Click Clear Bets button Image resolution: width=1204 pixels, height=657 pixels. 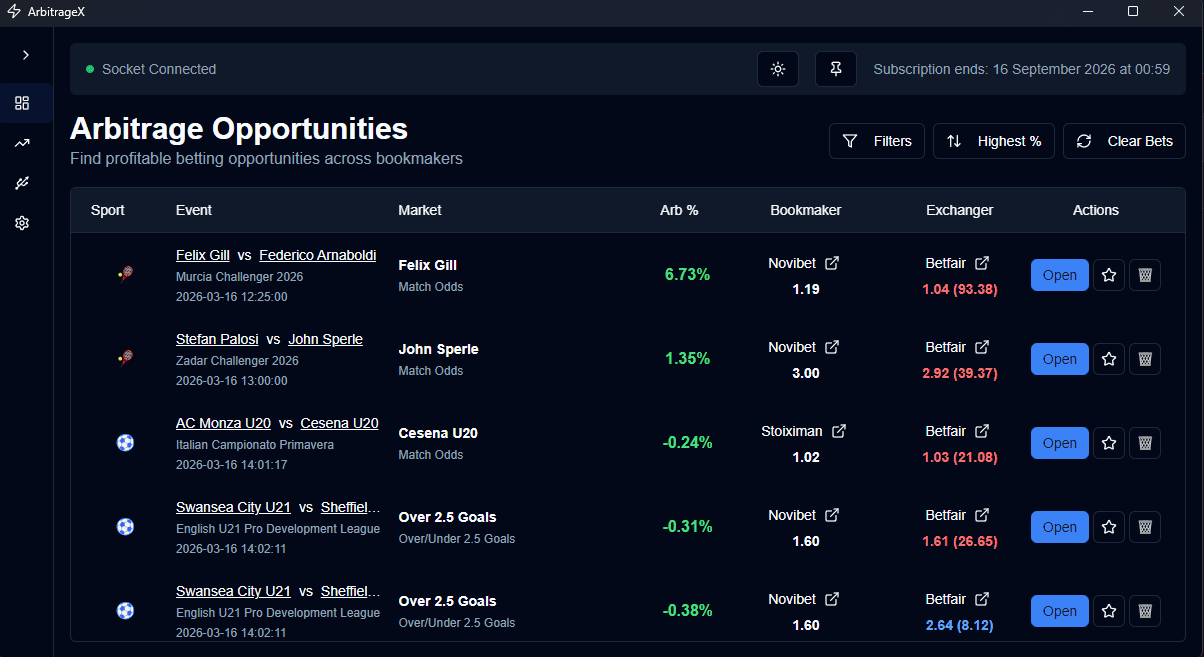pyautogui.click(x=1124, y=141)
